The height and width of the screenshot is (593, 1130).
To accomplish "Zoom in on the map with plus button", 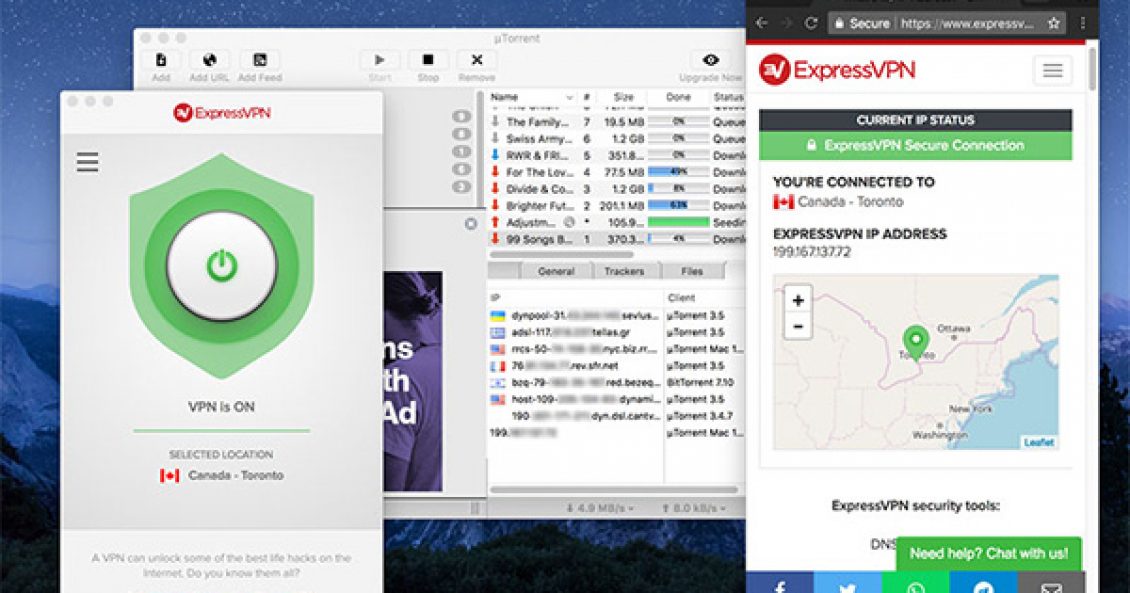I will coord(798,300).
